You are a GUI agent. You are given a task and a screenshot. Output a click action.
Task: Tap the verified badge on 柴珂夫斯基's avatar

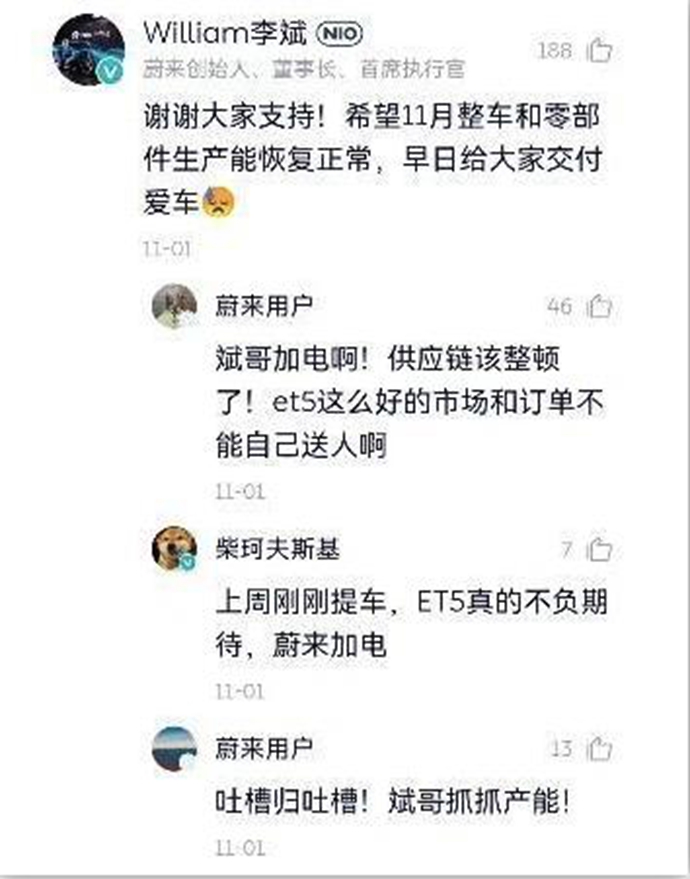point(188,562)
